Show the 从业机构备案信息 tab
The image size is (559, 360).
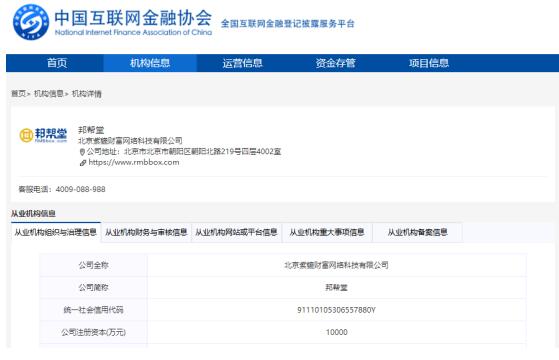[417, 232]
